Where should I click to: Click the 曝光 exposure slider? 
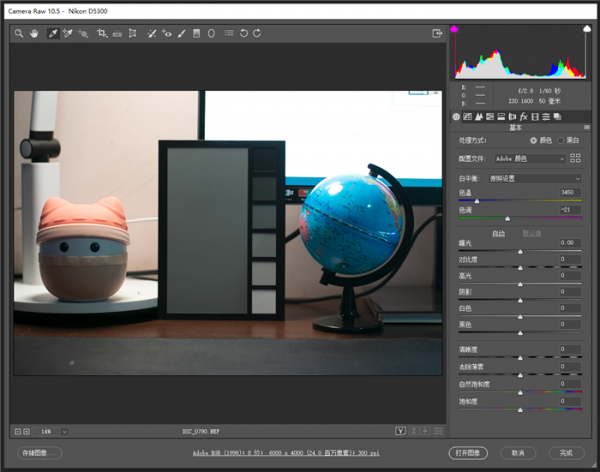[519, 252]
